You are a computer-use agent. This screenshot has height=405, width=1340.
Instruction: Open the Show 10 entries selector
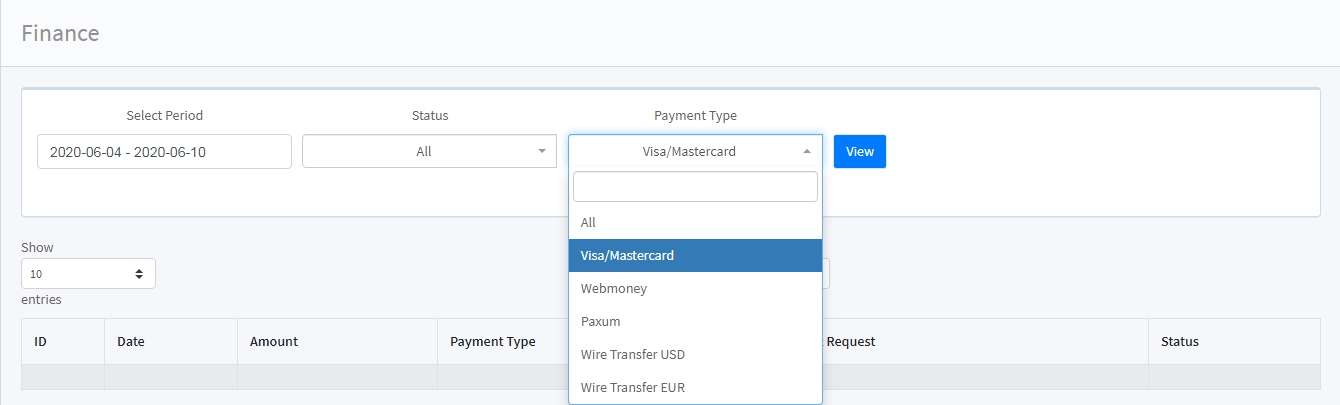(x=88, y=273)
